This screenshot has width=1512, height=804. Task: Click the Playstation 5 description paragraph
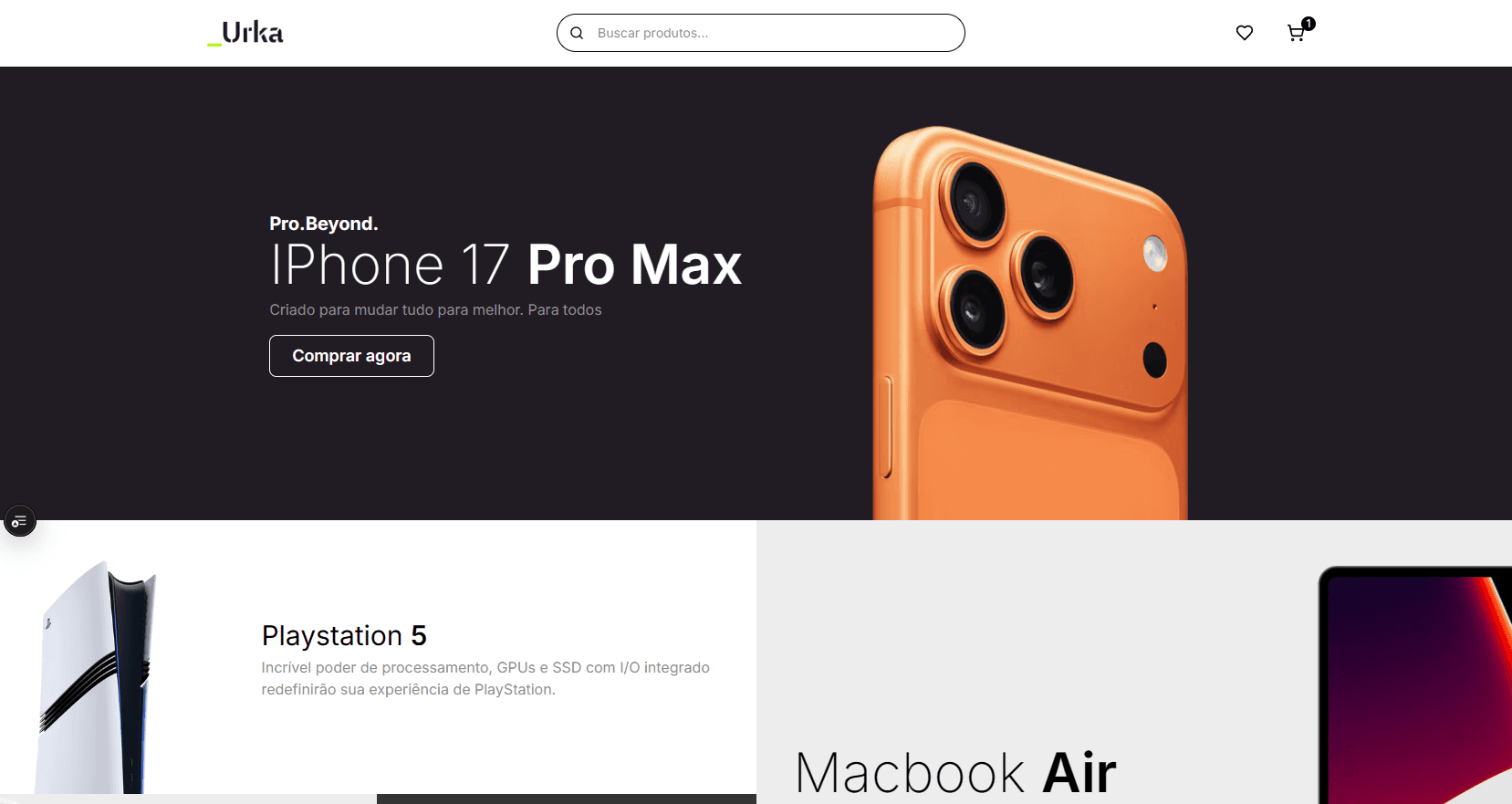tap(485, 679)
